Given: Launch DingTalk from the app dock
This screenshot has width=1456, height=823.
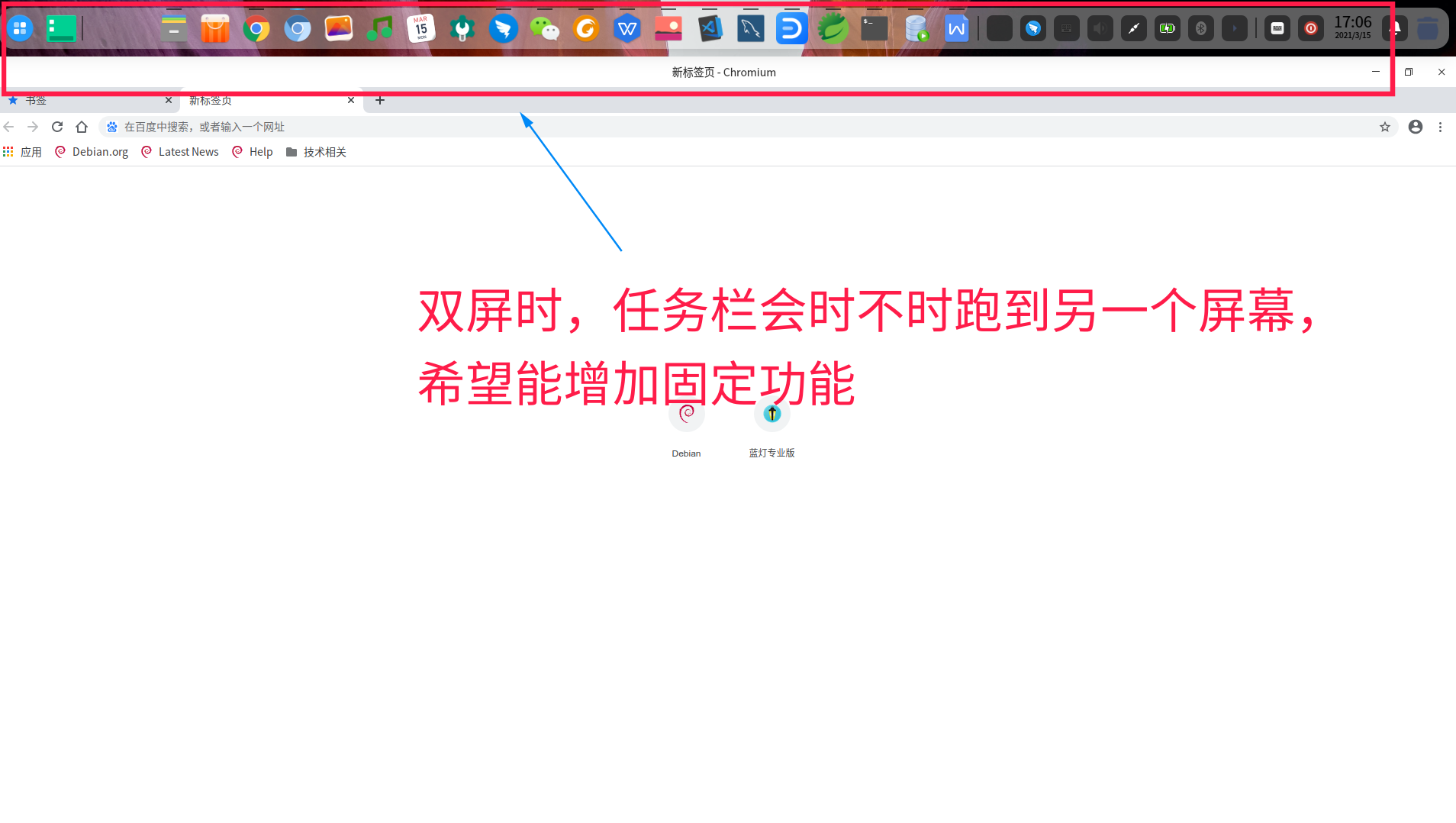Looking at the screenshot, I should [504, 29].
